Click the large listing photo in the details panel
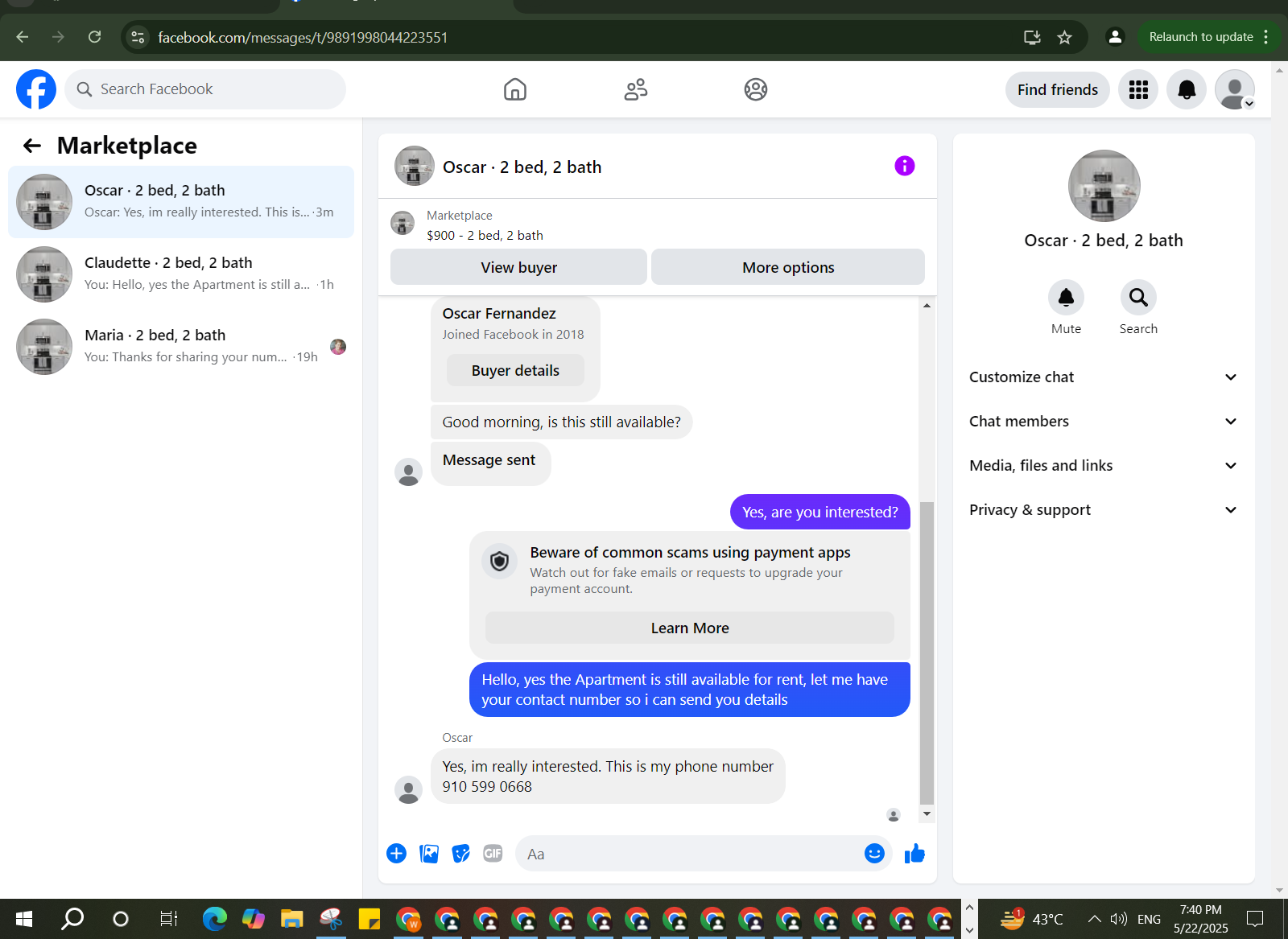1288x939 pixels. [x=1104, y=186]
